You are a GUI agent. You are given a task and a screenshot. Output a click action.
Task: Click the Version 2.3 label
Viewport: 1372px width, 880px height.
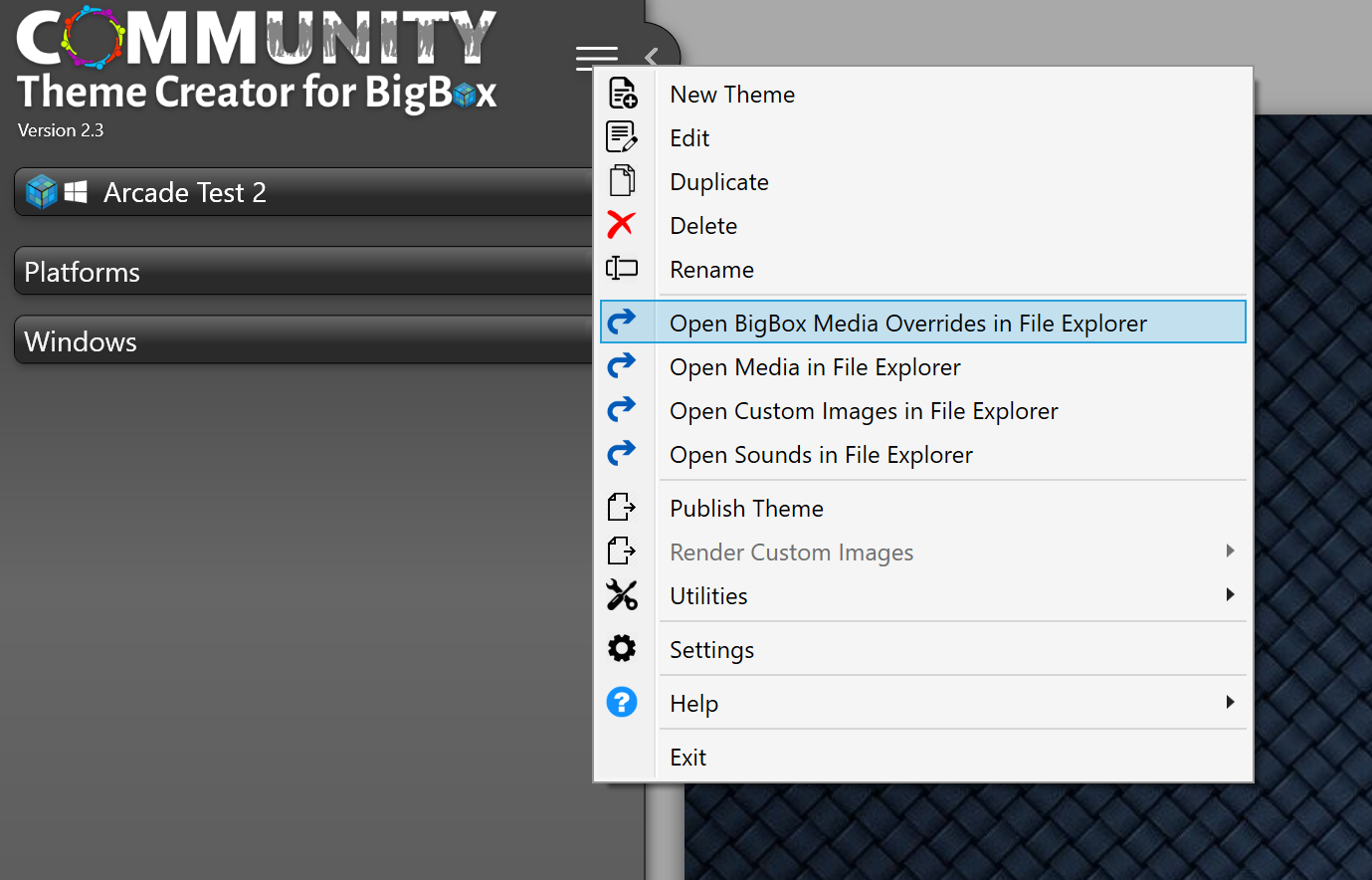[61, 130]
